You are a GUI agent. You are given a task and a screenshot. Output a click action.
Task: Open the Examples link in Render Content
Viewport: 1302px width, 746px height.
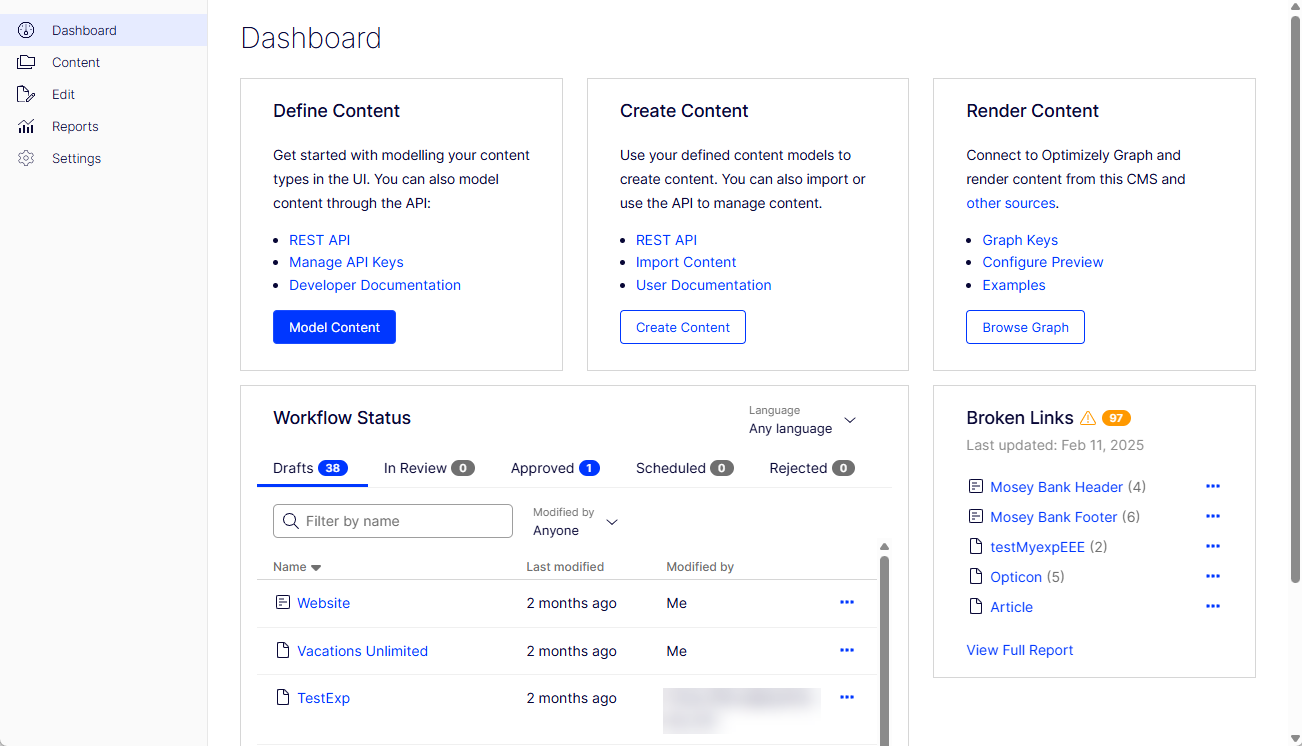point(1014,285)
